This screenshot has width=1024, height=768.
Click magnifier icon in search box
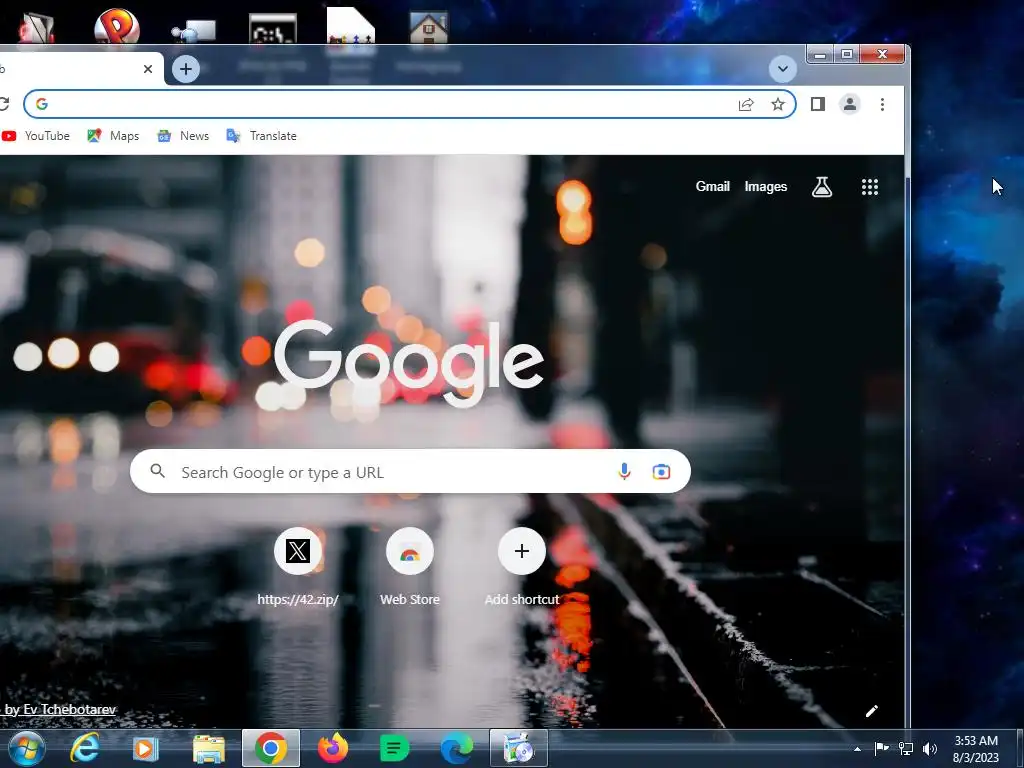coord(157,471)
